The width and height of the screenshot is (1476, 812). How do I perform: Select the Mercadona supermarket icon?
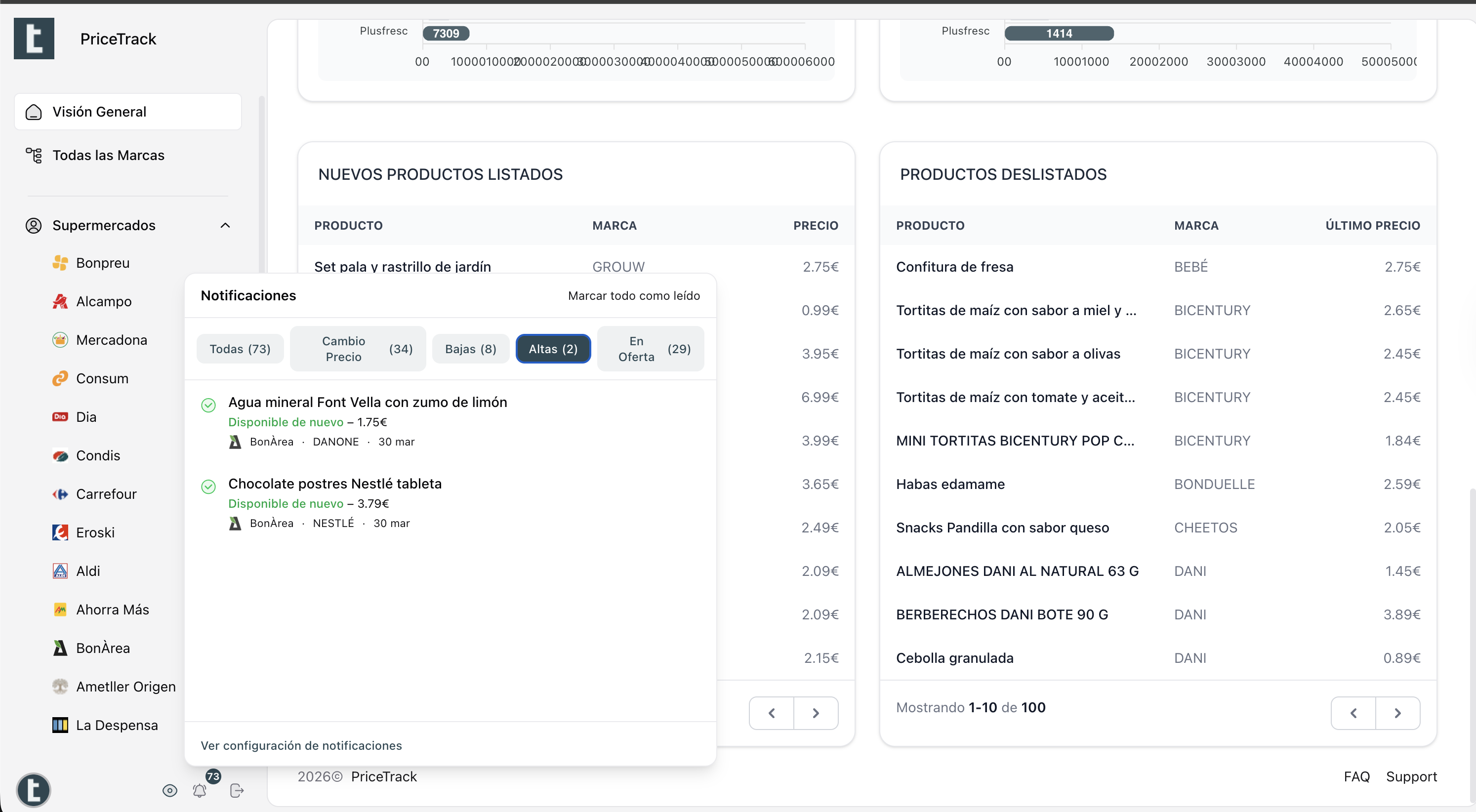(60, 340)
